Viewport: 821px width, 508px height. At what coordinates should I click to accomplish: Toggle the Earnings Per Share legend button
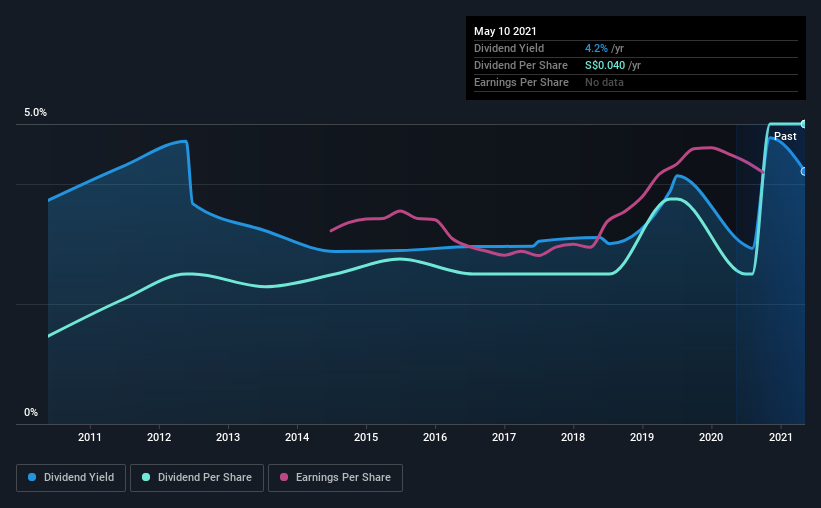[335, 478]
